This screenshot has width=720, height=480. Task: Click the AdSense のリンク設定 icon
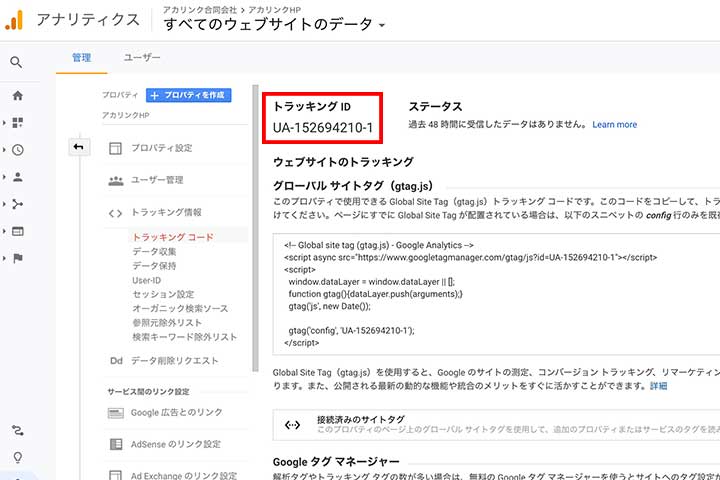[116, 444]
